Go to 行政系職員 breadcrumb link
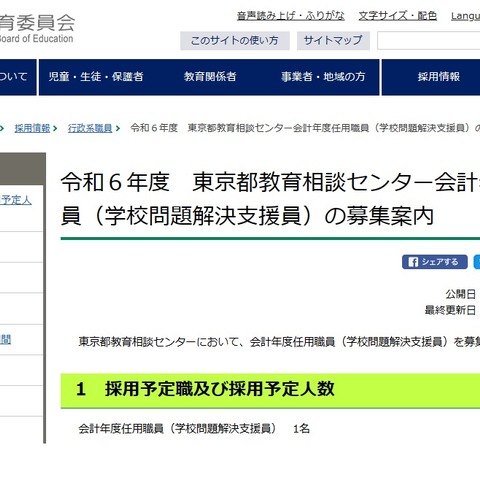This screenshot has width=480, height=480. 90,128
